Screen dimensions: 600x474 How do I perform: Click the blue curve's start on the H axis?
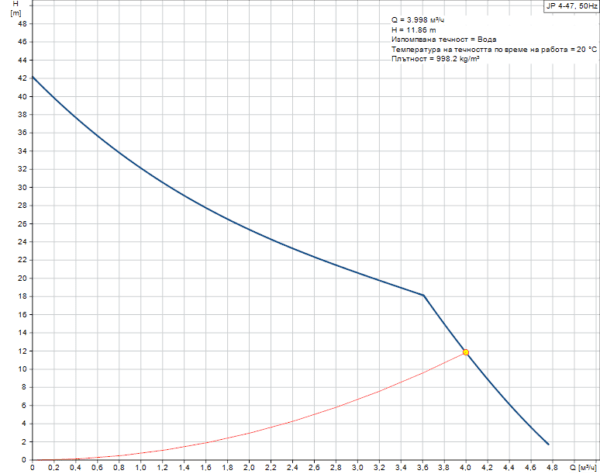coord(33,77)
